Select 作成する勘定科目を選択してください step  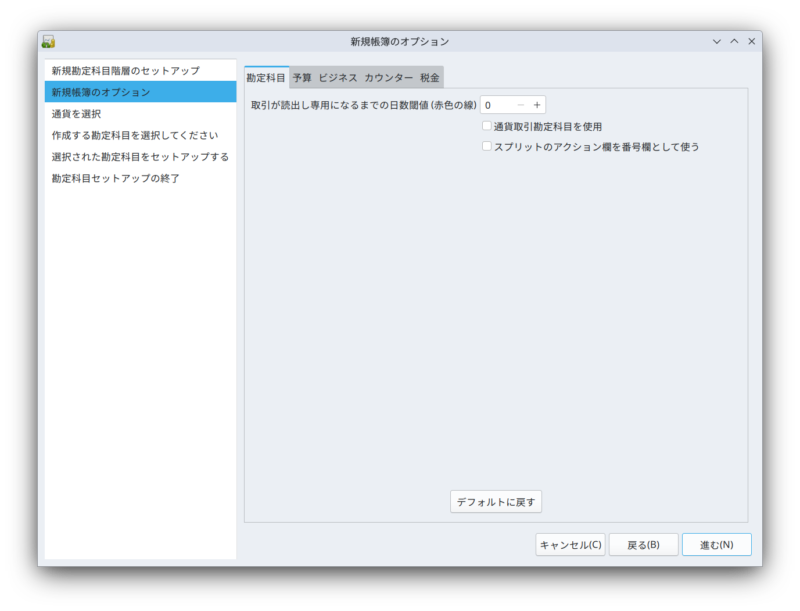(x=140, y=135)
